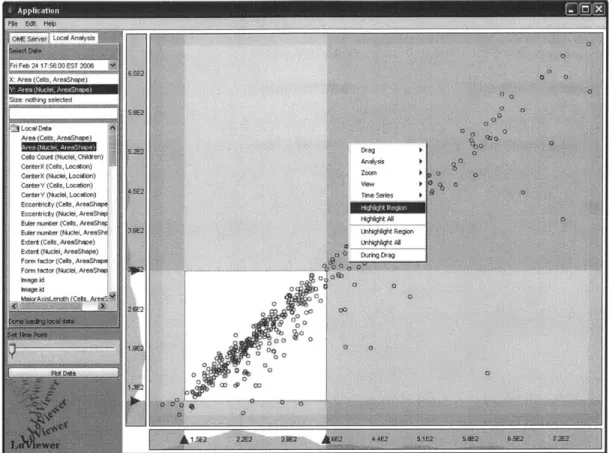Switch to the Local Analysis tab
Viewport: 612px width, 453px height.
[74, 38]
